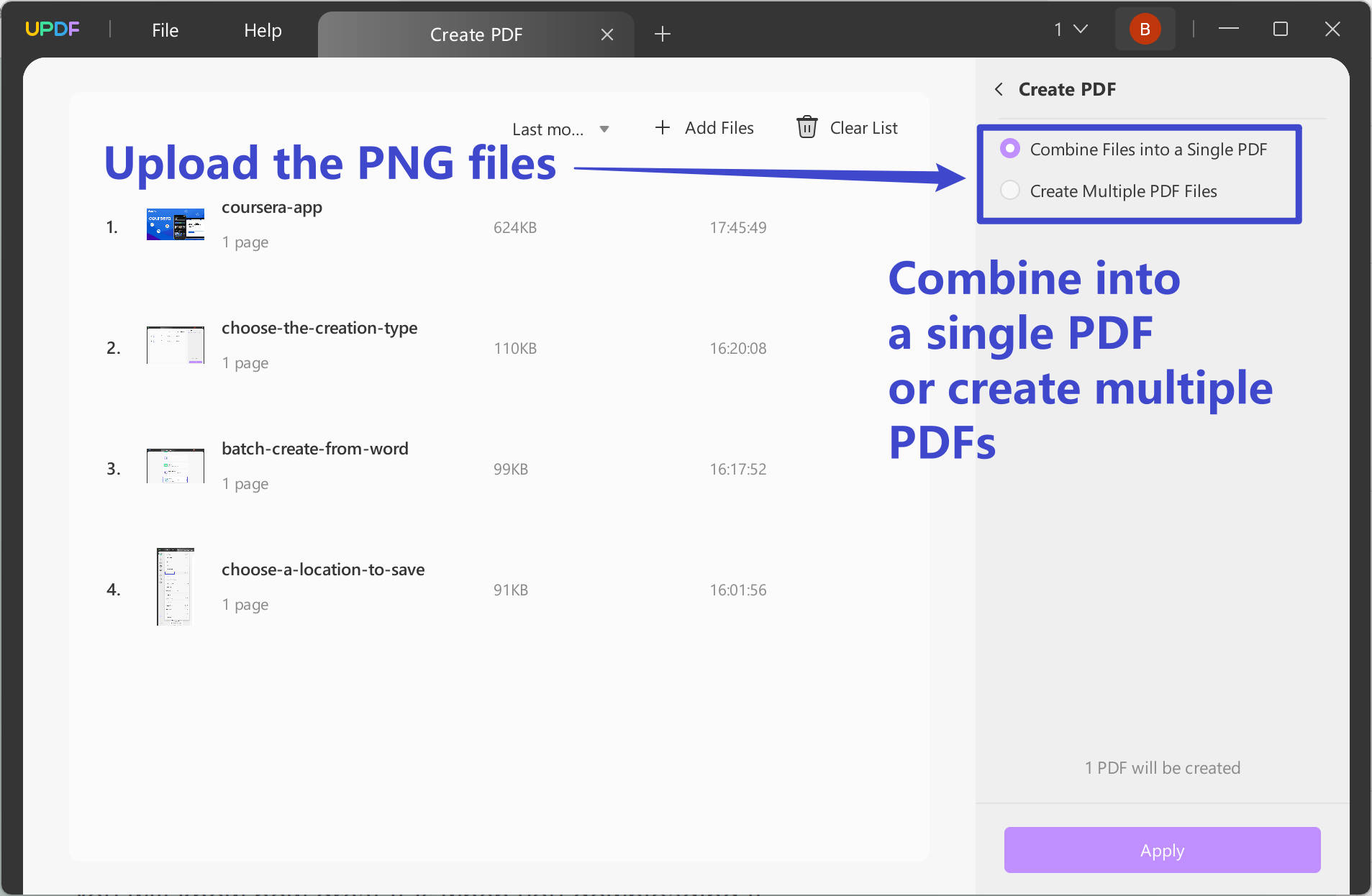Open the account avatar labeled B

tap(1144, 29)
